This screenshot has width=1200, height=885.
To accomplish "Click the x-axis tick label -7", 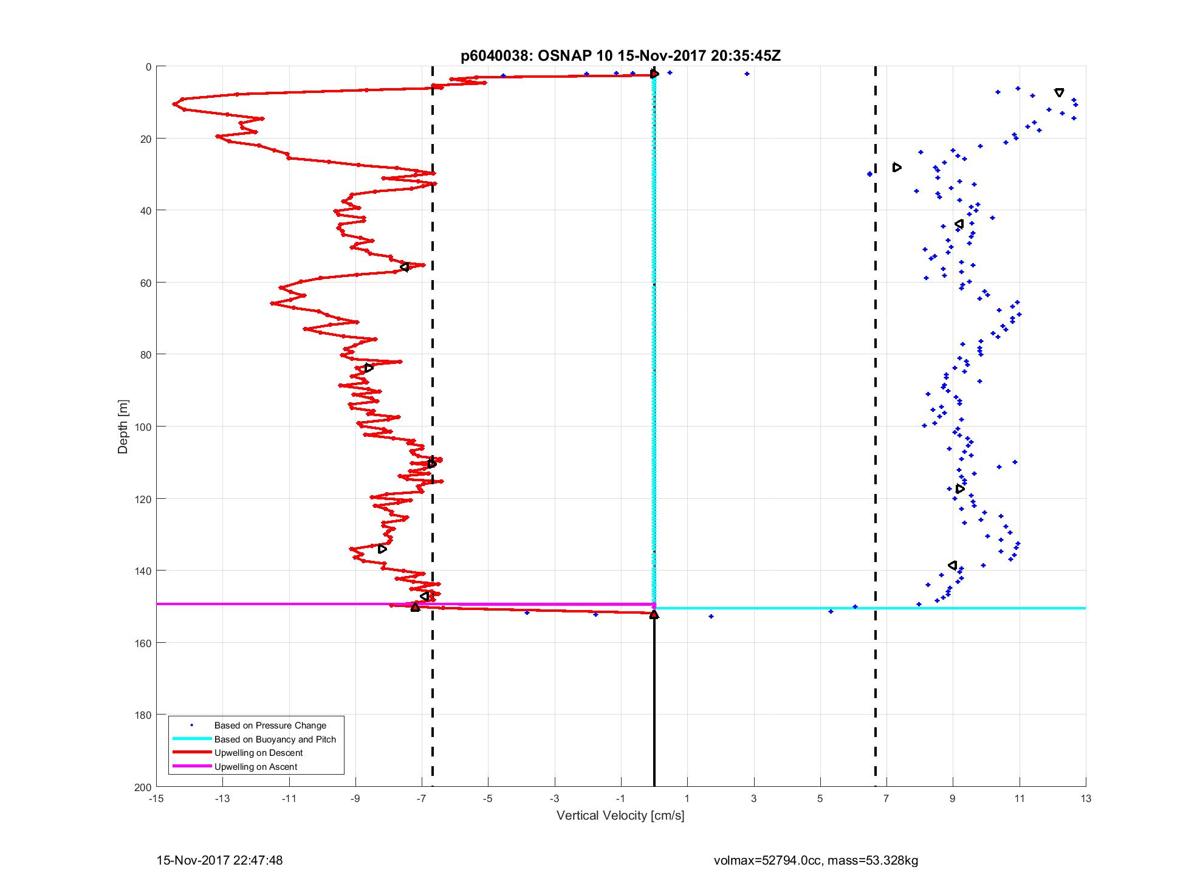I will point(422,799).
